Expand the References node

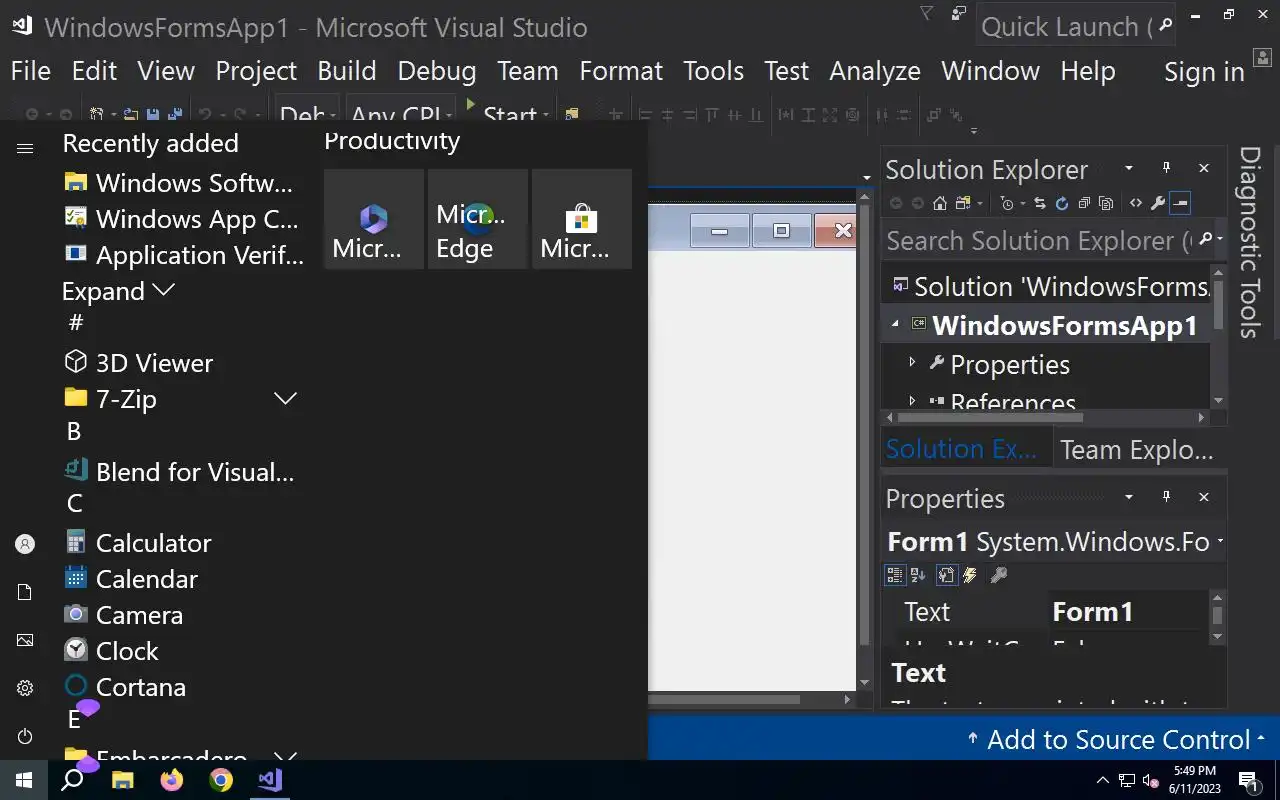(x=912, y=400)
